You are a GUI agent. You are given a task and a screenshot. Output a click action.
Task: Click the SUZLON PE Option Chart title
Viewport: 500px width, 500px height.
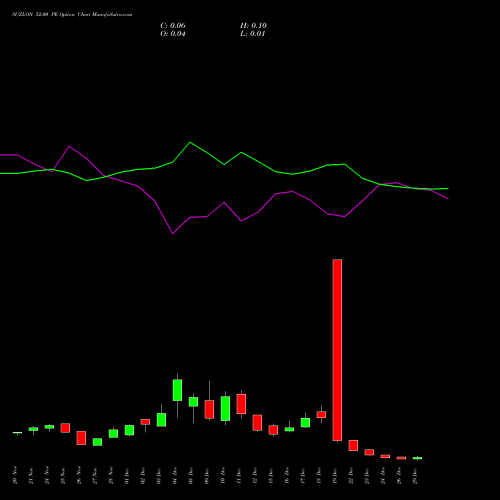click(72, 15)
